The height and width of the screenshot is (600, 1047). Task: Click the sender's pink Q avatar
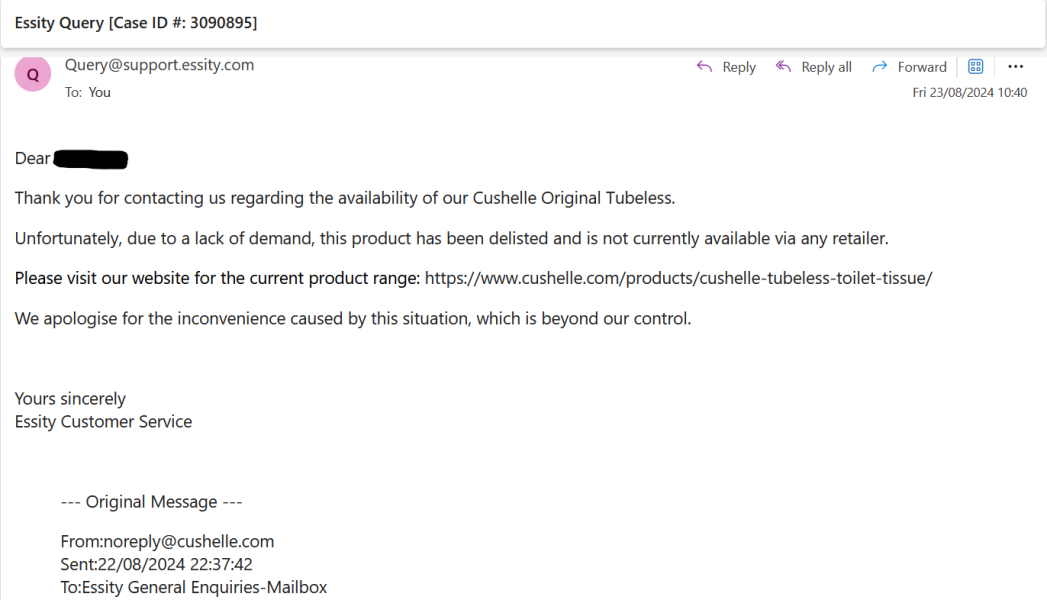pos(33,74)
